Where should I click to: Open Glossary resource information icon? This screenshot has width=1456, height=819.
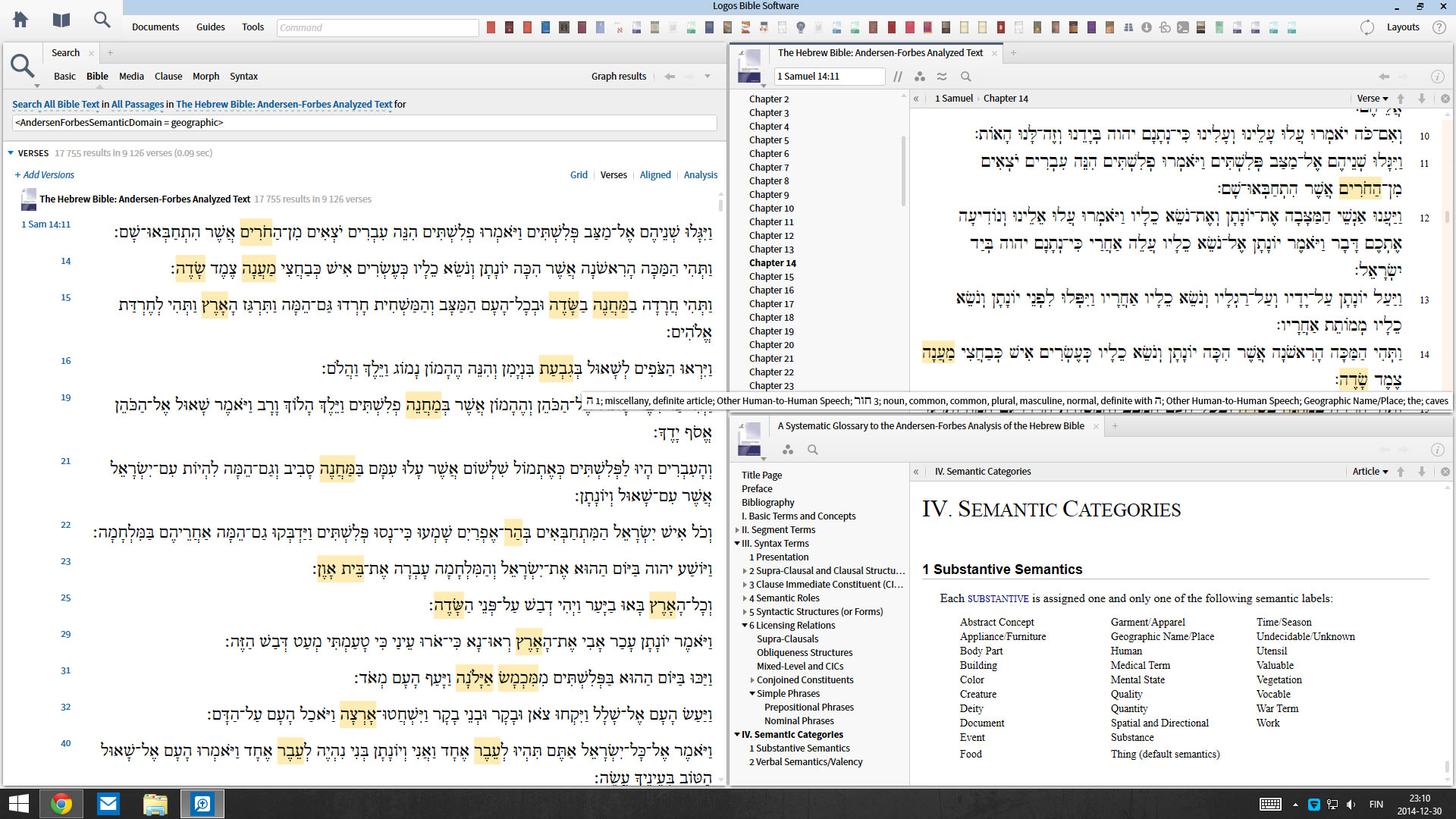tap(1437, 450)
